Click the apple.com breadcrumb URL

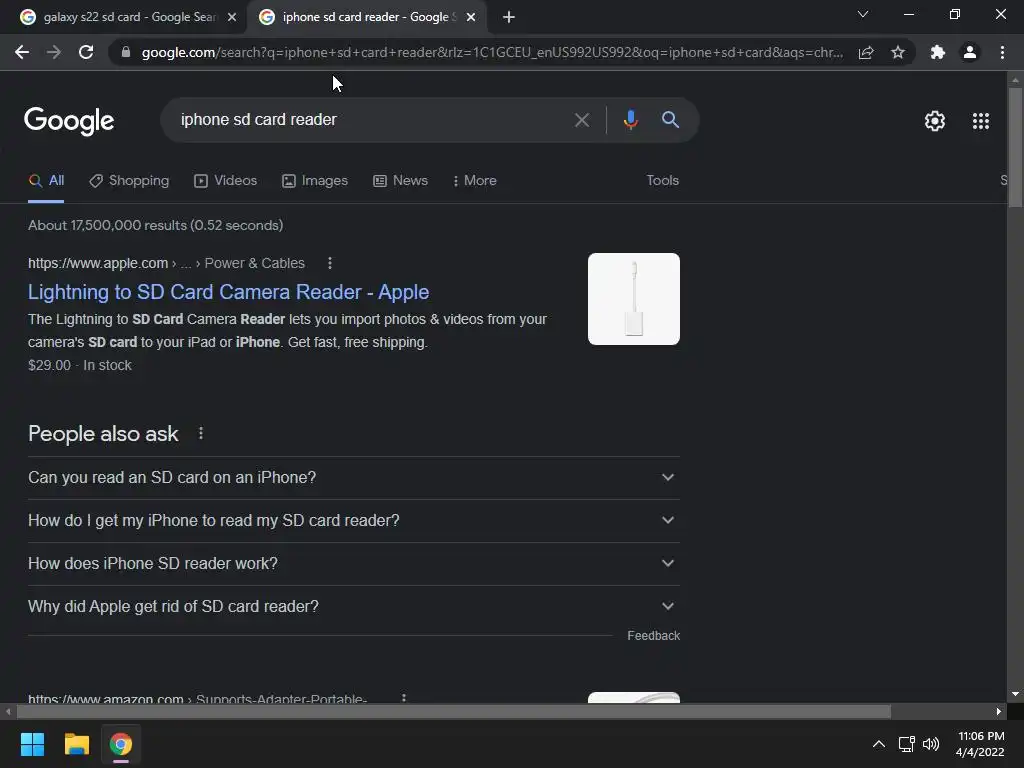pyautogui.click(x=167, y=263)
